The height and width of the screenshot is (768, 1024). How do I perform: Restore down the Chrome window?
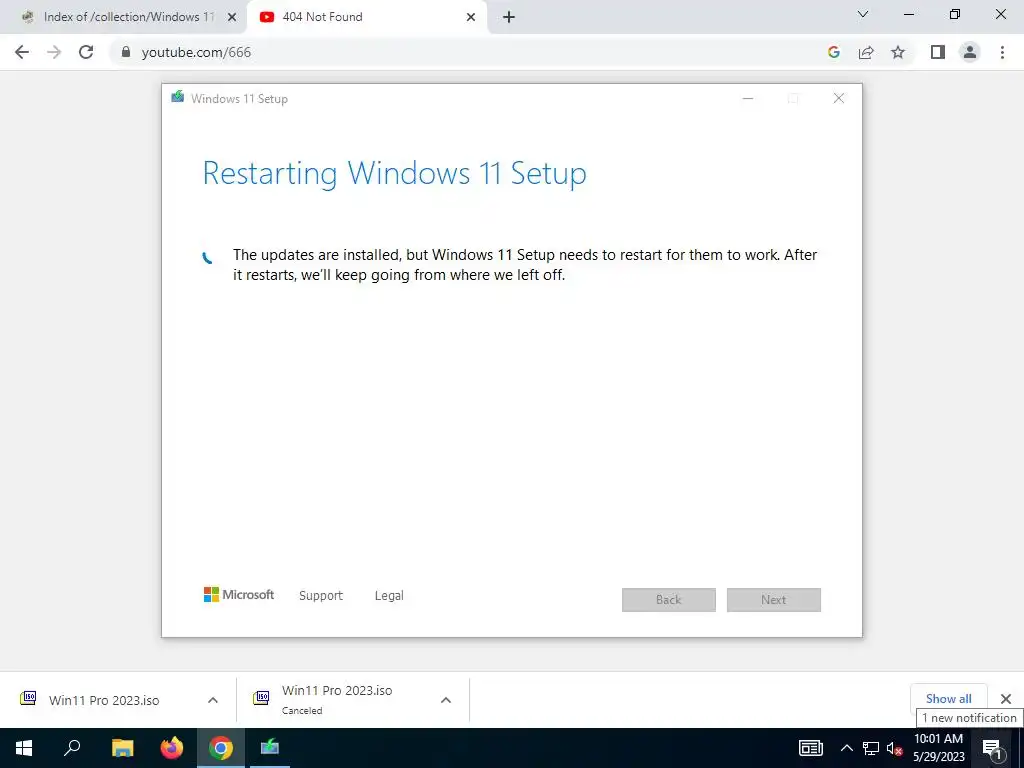955,14
